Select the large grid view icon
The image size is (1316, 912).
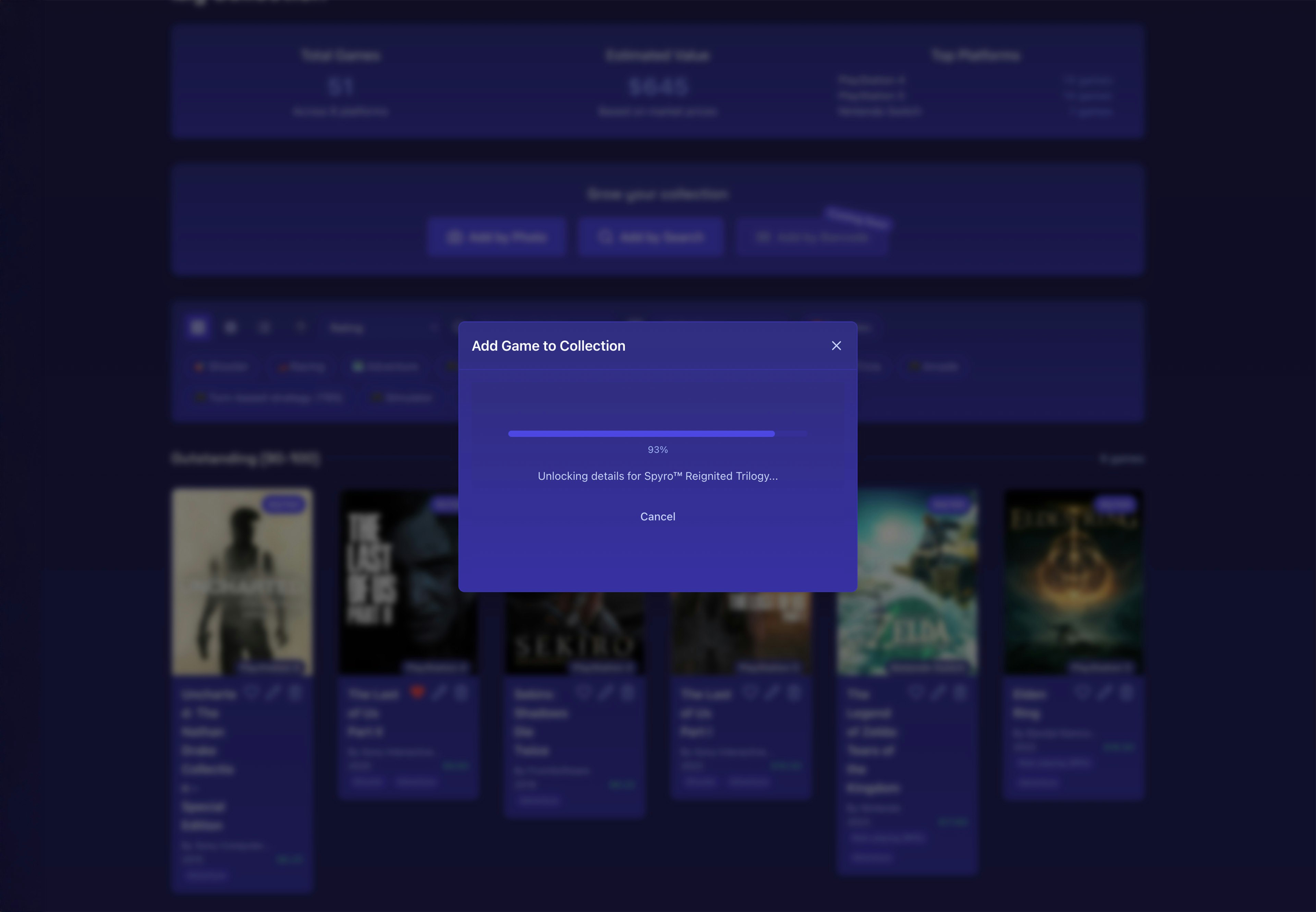tap(198, 327)
